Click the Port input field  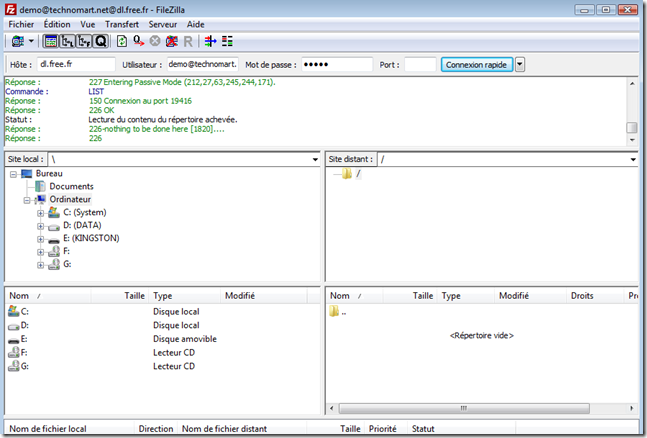(420, 64)
